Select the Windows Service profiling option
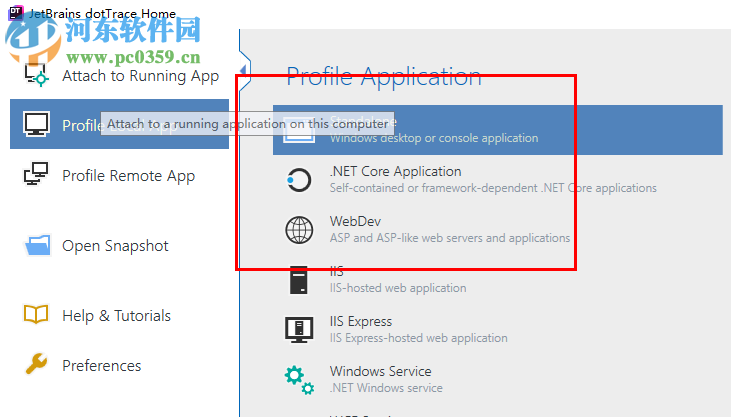This screenshot has width=731, height=417. tap(380, 372)
